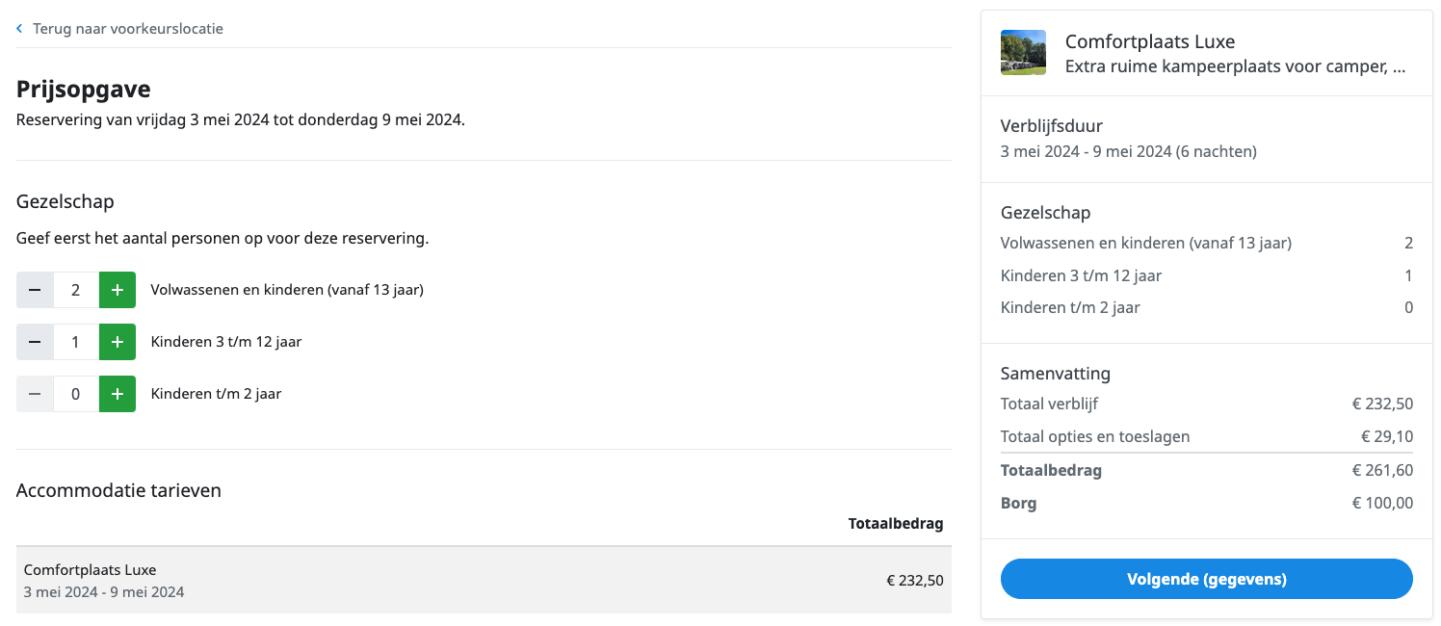1441x626 pixels.
Task: Add a child t/m 2 jaar
Action: [x=117, y=394]
